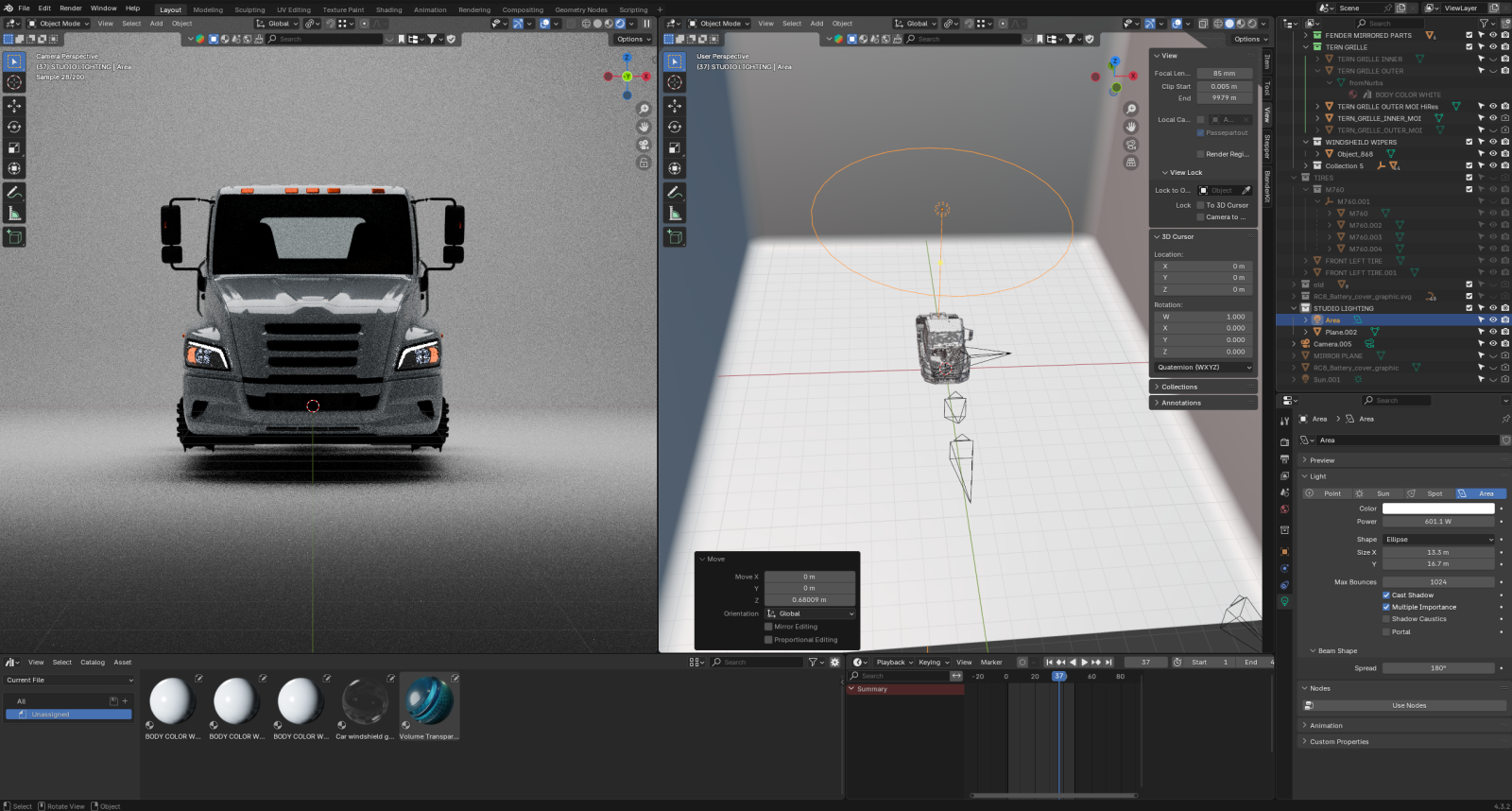
Task: Uncheck STUDIO LIGHTING collection exclude checkbox
Action: (x=1469, y=308)
